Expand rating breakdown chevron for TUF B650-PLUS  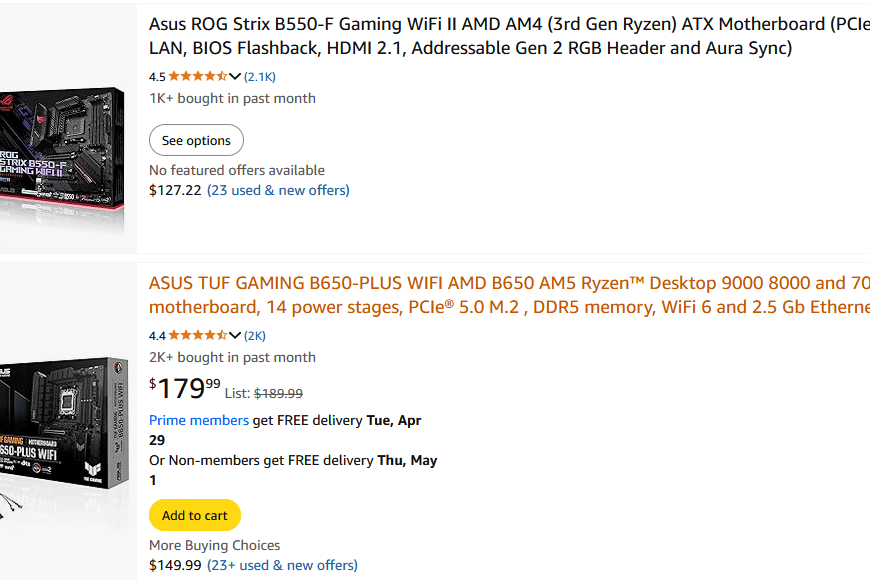[235, 335]
